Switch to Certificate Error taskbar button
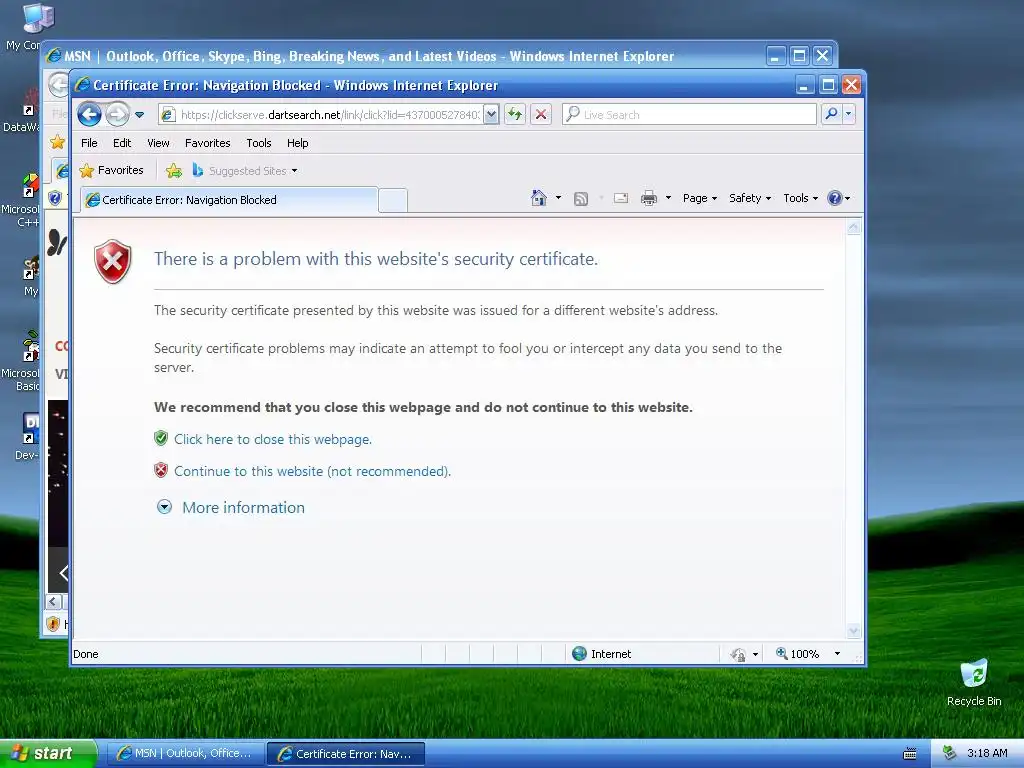Screen dimensions: 1024x768 [346, 754]
